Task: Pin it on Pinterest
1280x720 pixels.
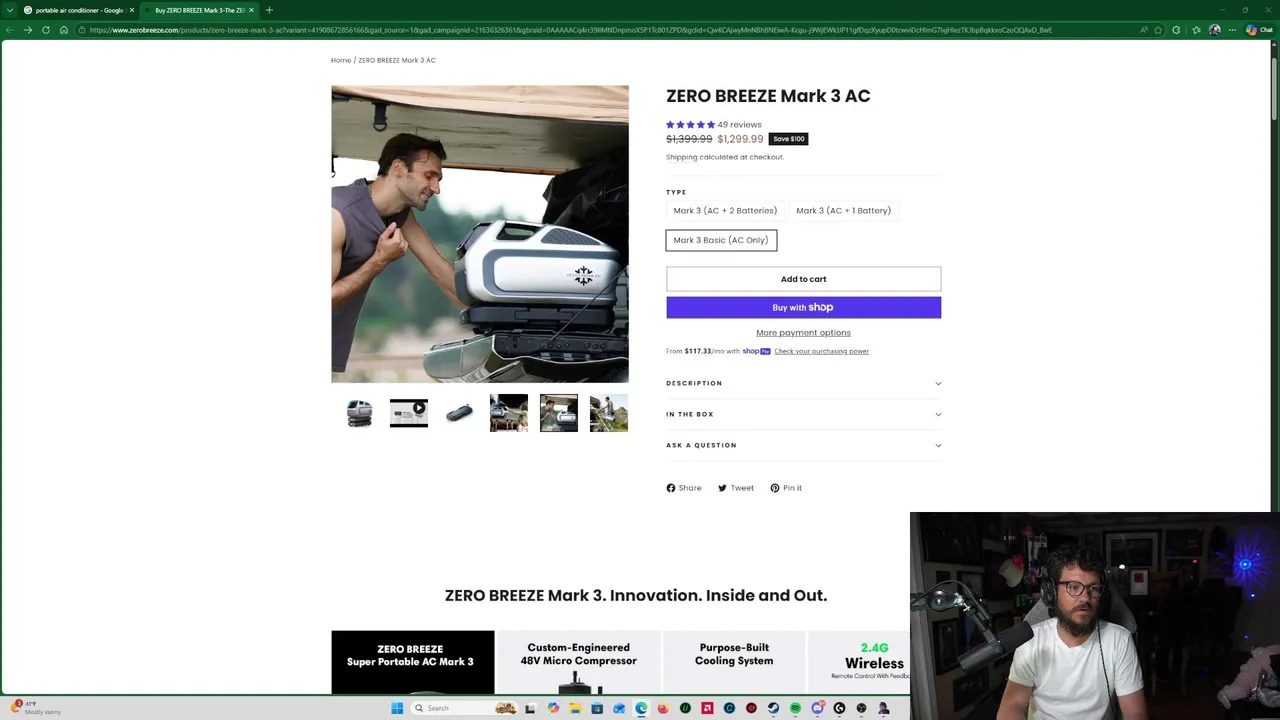Action: point(786,488)
